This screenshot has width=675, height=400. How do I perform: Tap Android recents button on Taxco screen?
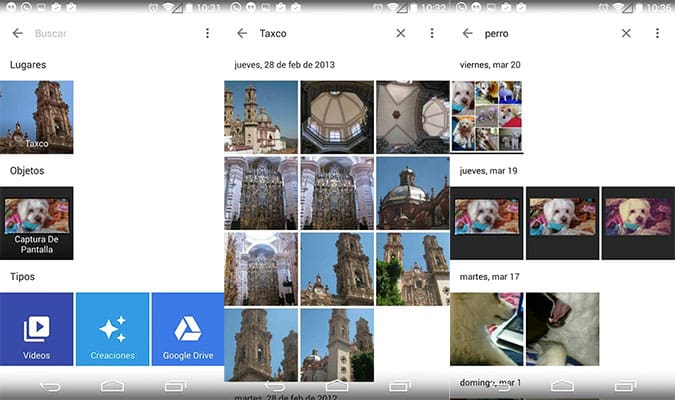click(400, 386)
